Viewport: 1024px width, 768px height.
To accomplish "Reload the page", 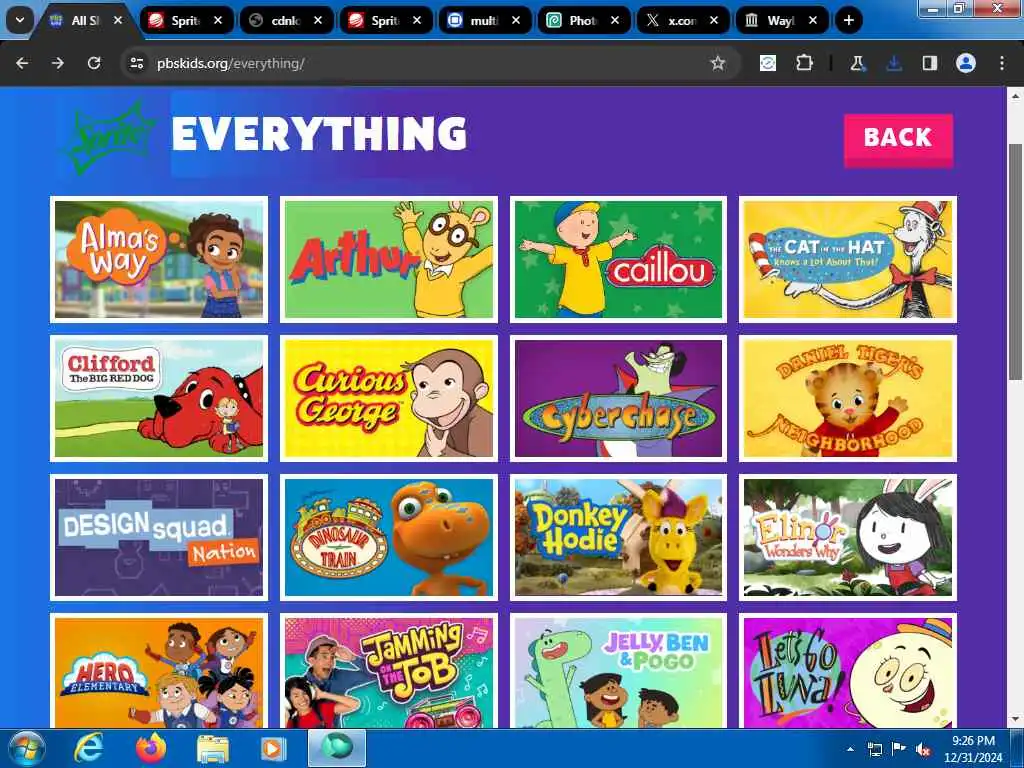I will point(94,63).
